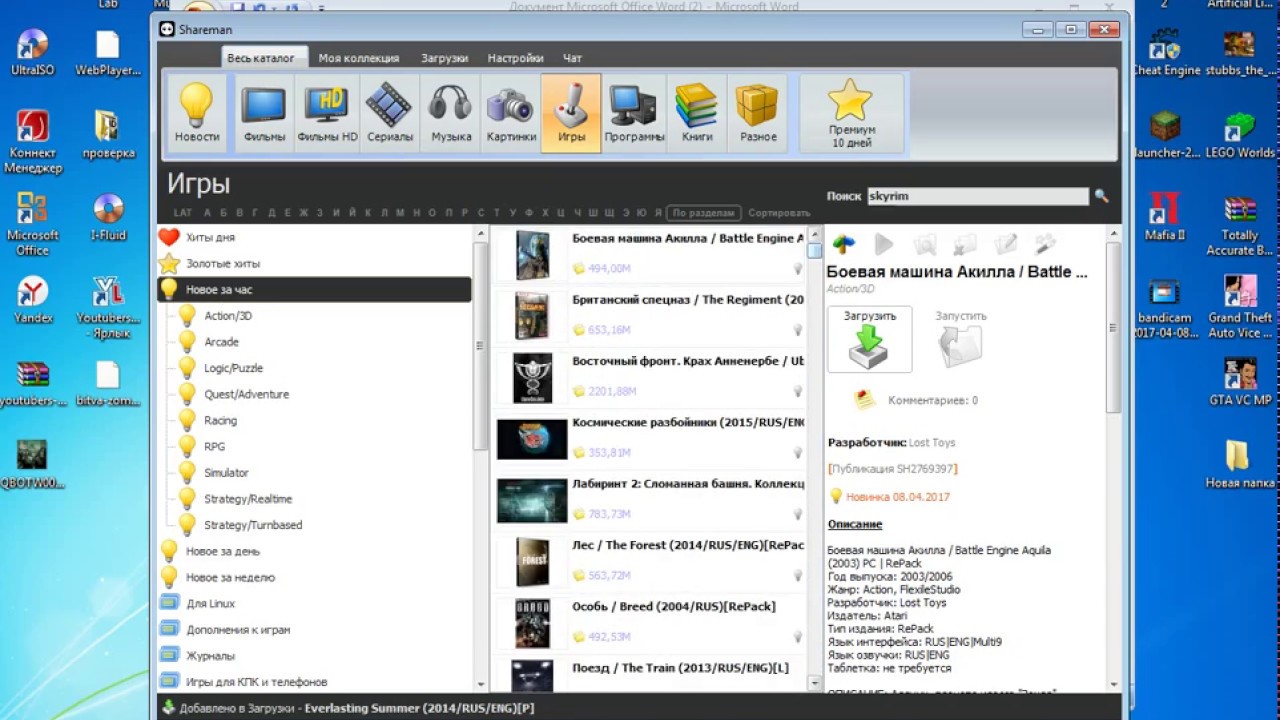Select RPG subcategory
This screenshot has width=1280, height=720.
(x=214, y=446)
